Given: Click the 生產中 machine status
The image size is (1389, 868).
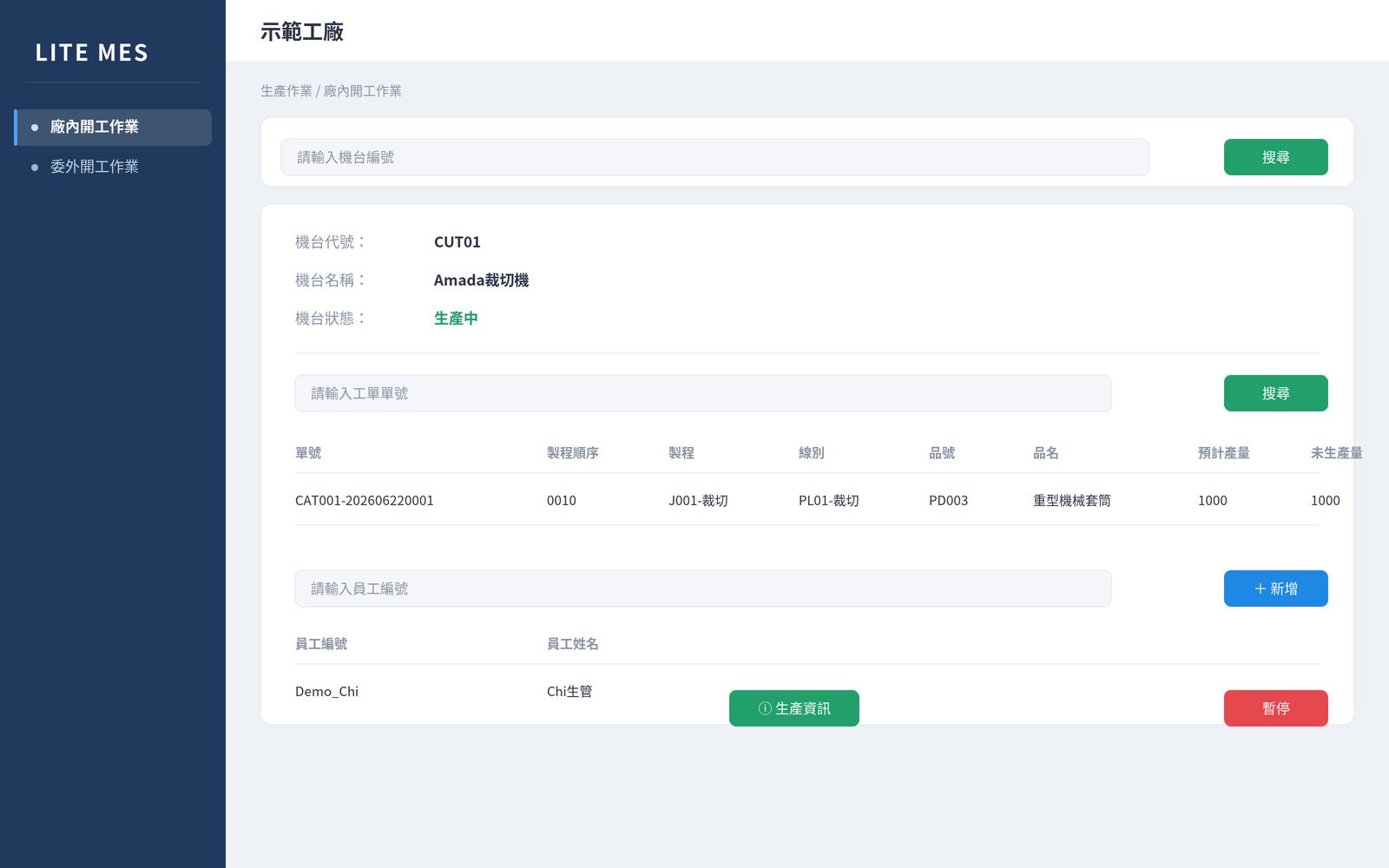Looking at the screenshot, I should [x=456, y=319].
